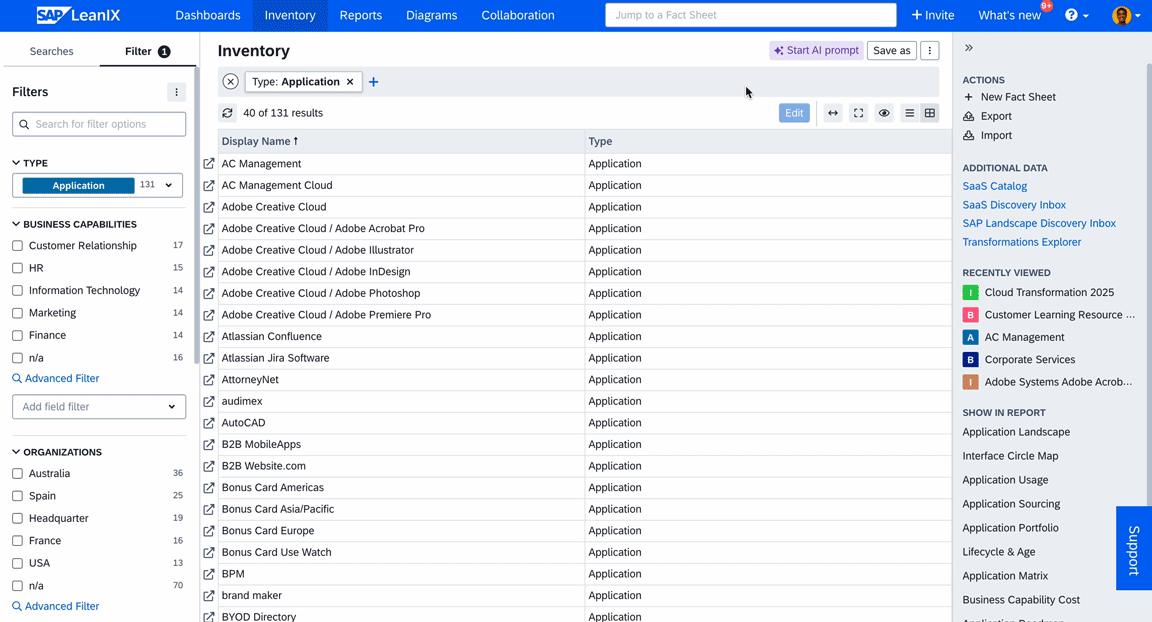Click the Import action
1152x622 pixels.
[987, 135]
